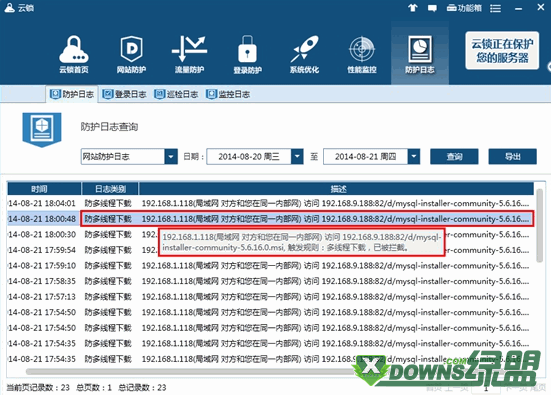This screenshot has width=551, height=395.
Task: Switch to the 巡检日志 sub-tab
Action: tap(176, 94)
